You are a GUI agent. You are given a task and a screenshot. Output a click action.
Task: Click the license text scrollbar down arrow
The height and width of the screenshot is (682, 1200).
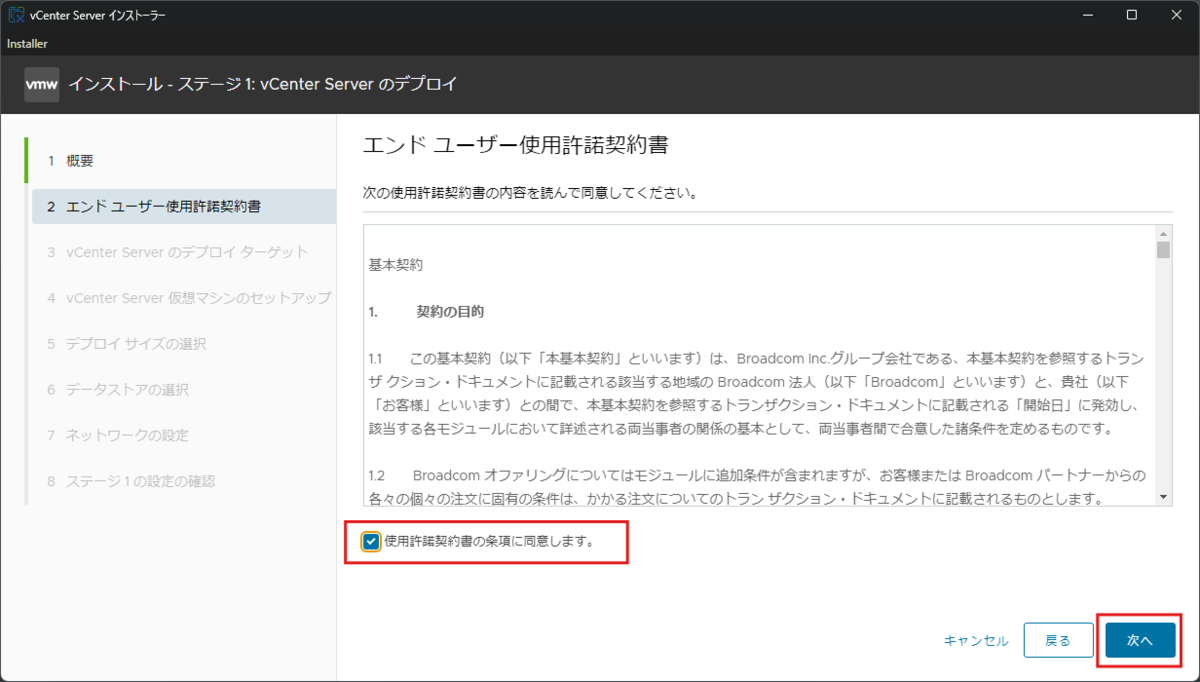pyautogui.click(x=1163, y=497)
